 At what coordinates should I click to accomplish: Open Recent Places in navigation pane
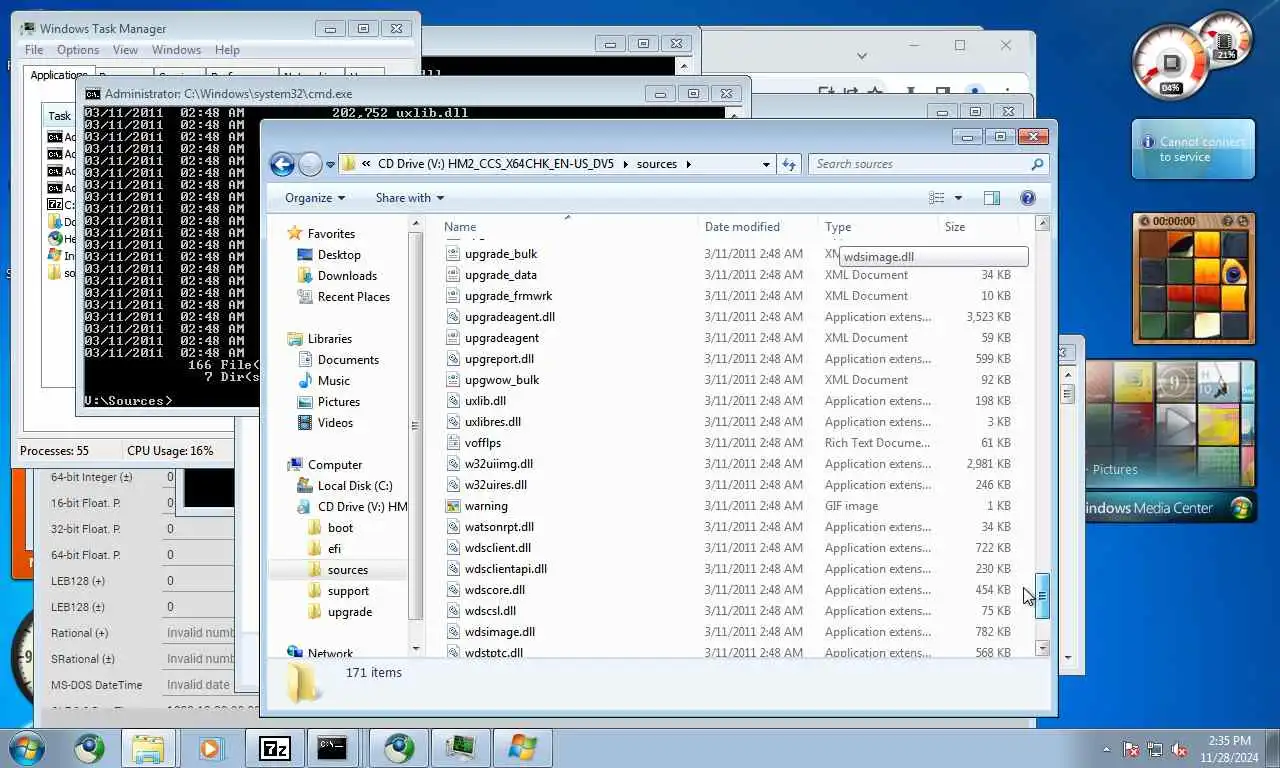353,296
